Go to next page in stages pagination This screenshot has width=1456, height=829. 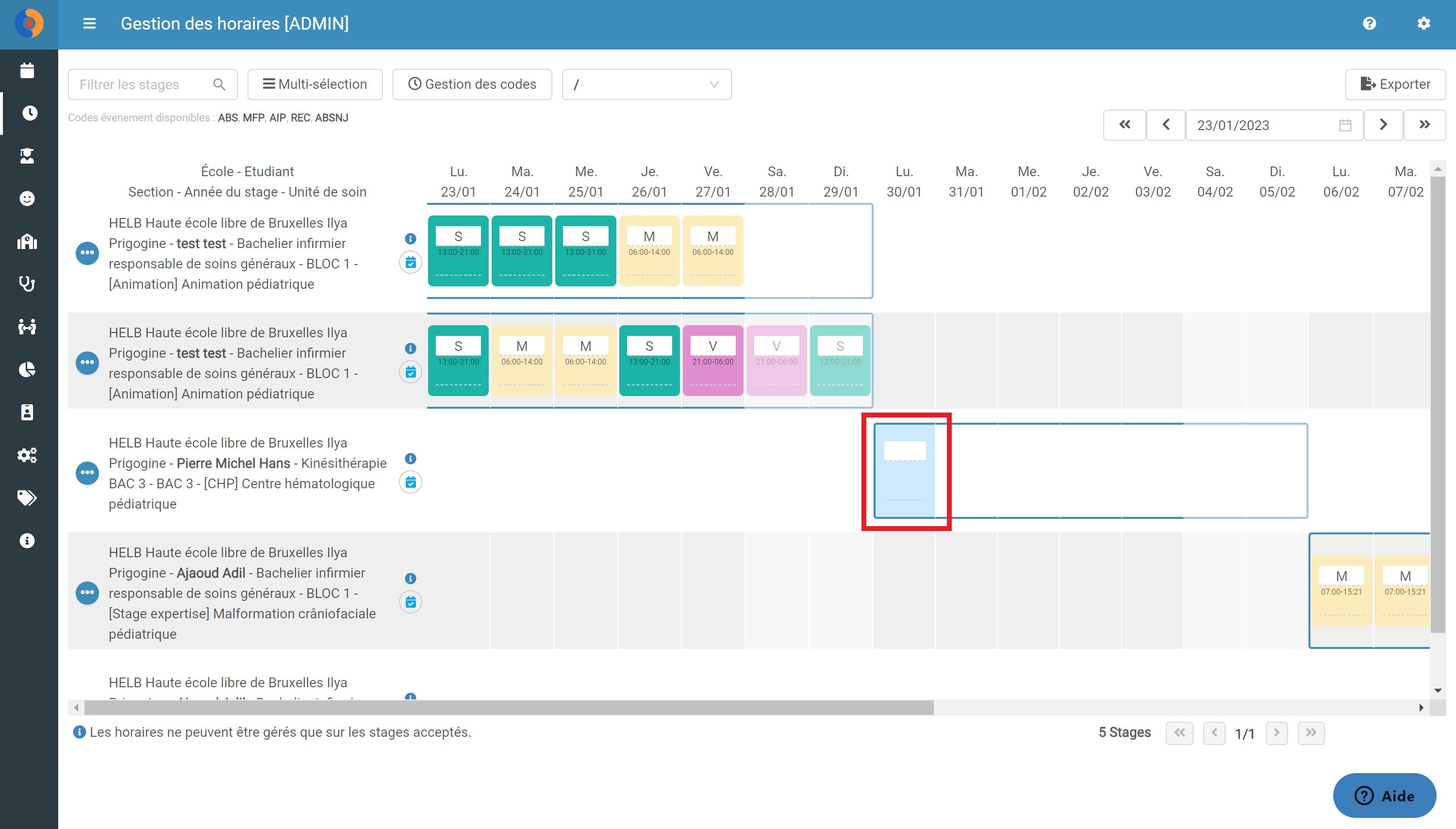coord(1277,733)
